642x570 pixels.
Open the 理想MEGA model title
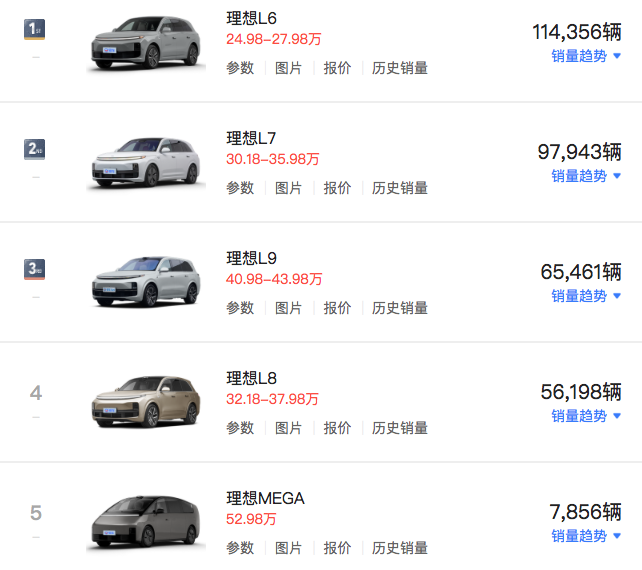tap(265, 498)
